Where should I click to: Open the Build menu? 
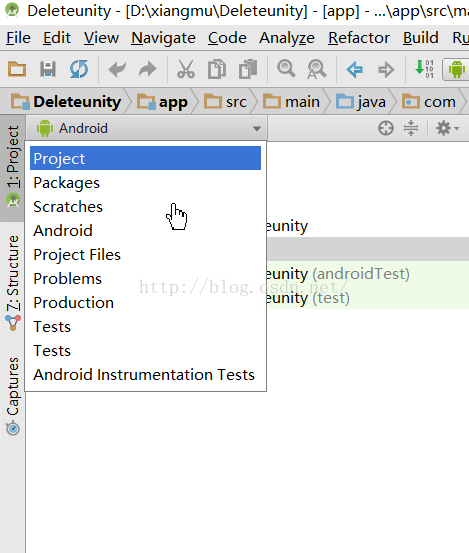tap(421, 38)
